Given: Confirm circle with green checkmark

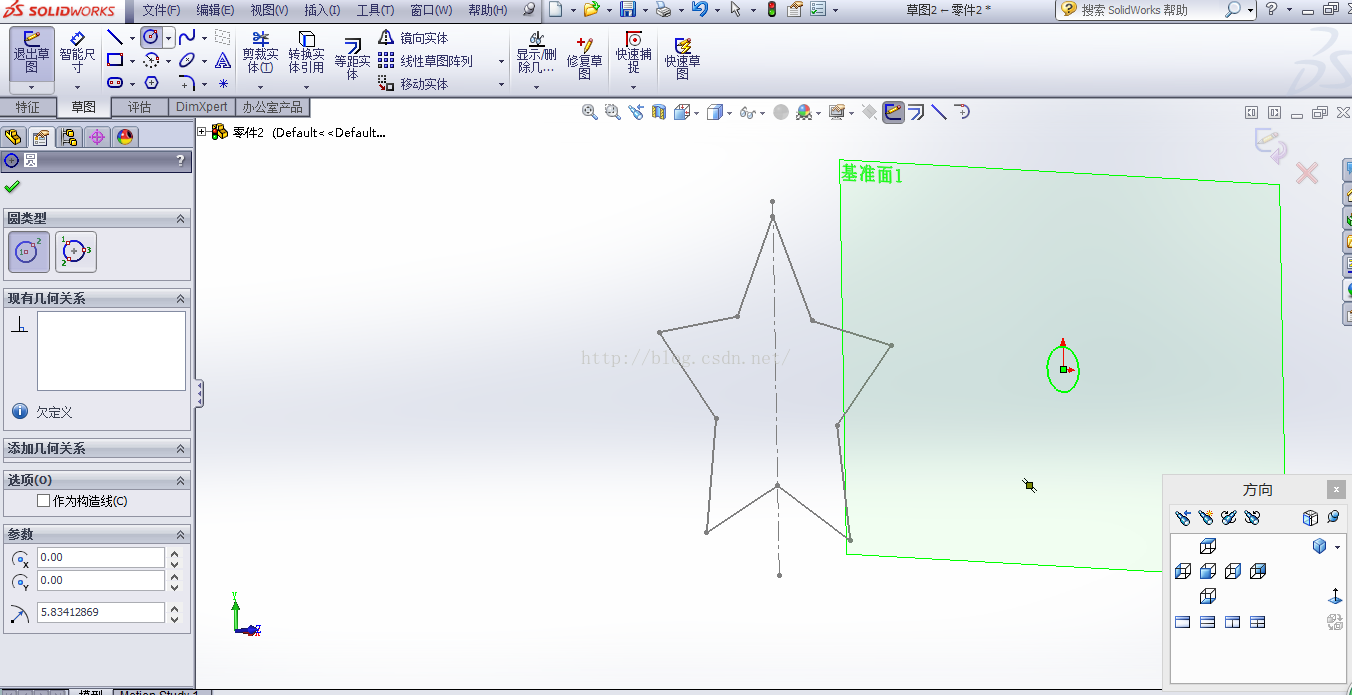Looking at the screenshot, I should click(x=12, y=186).
